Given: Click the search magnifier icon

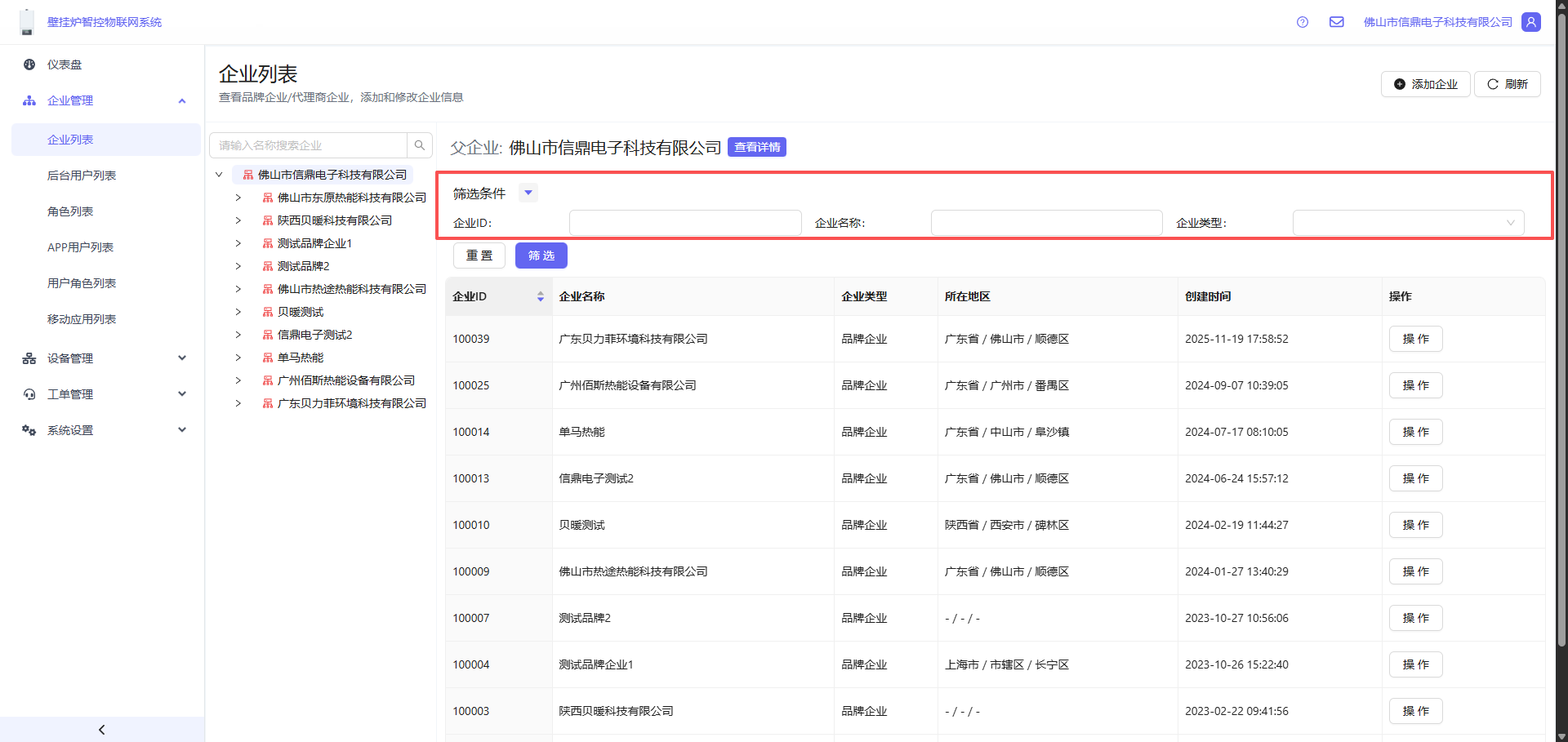Looking at the screenshot, I should tap(420, 145).
